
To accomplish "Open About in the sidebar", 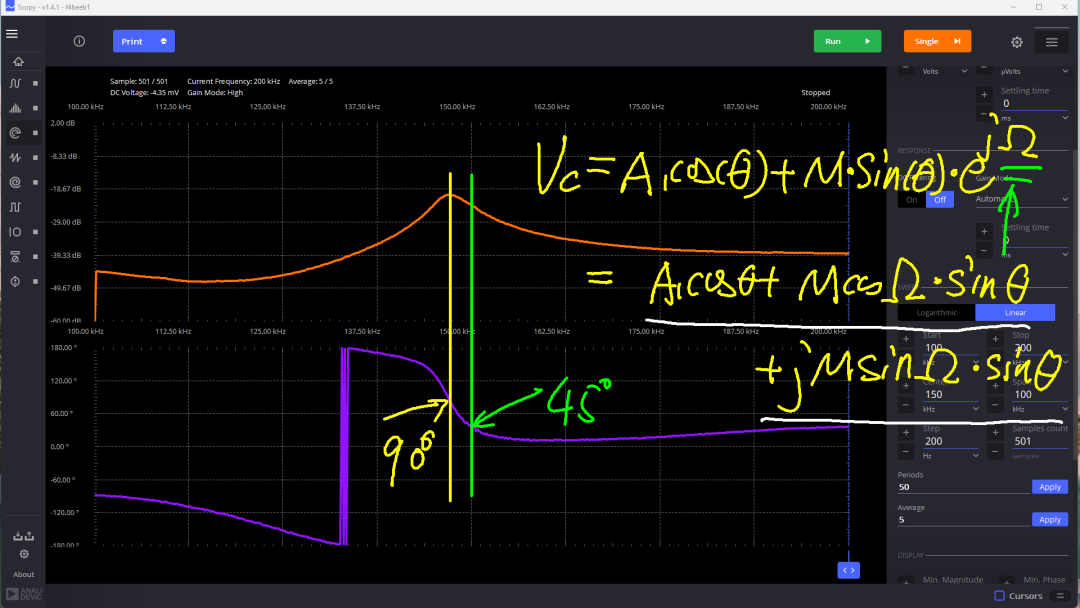I will (23, 574).
